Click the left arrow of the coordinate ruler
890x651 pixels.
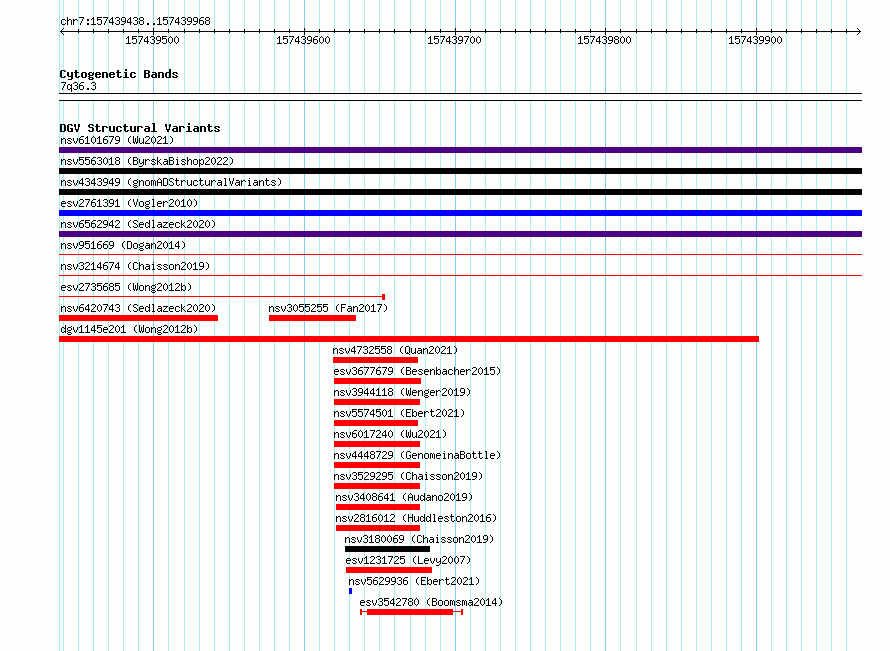(x=62, y=31)
